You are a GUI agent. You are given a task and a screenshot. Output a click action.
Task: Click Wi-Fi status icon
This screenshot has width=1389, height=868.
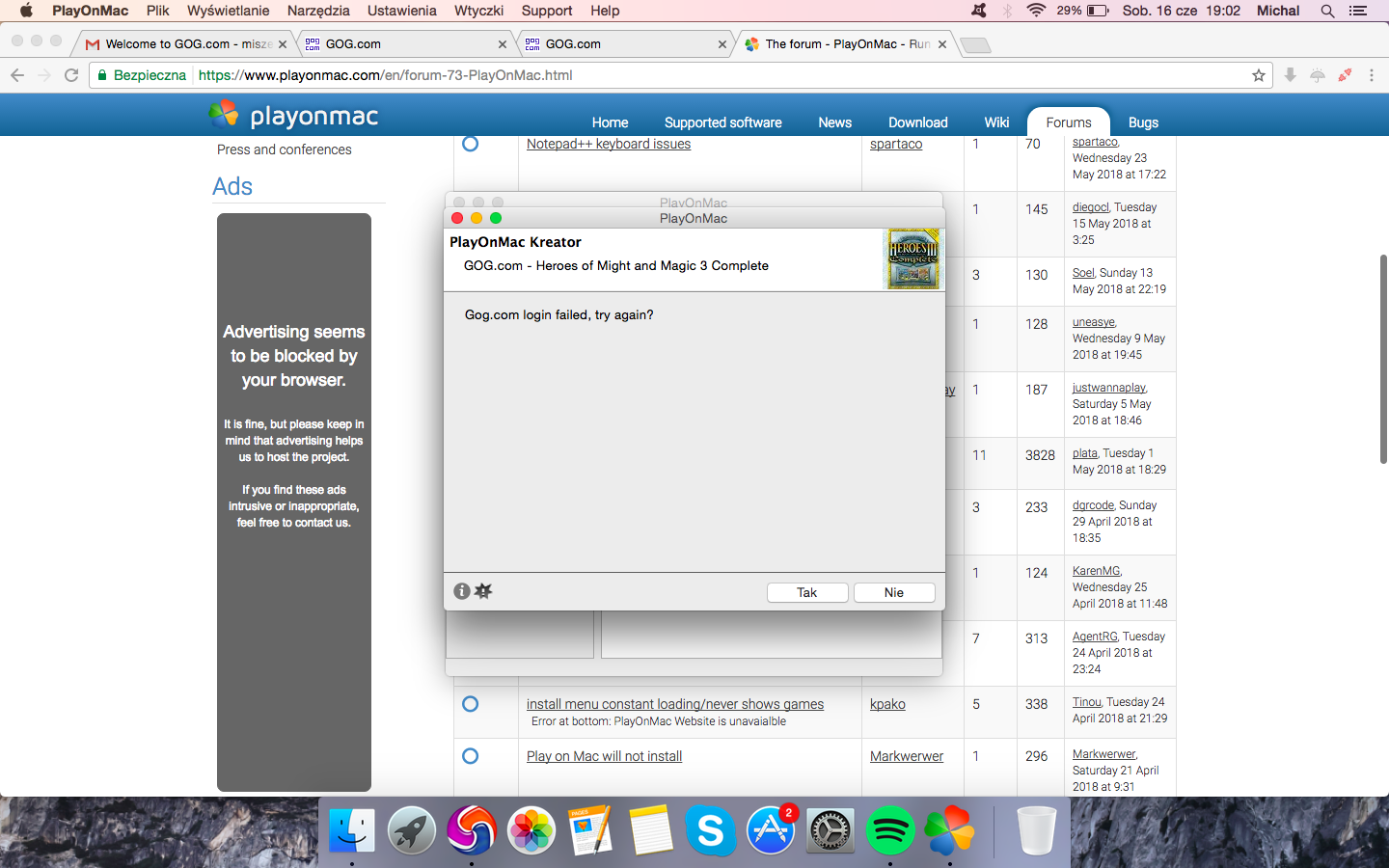pos(1036,11)
